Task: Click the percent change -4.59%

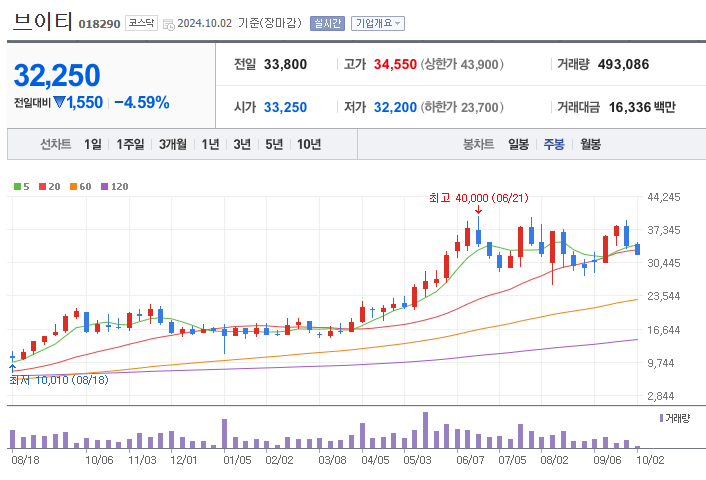Action: 142,102
